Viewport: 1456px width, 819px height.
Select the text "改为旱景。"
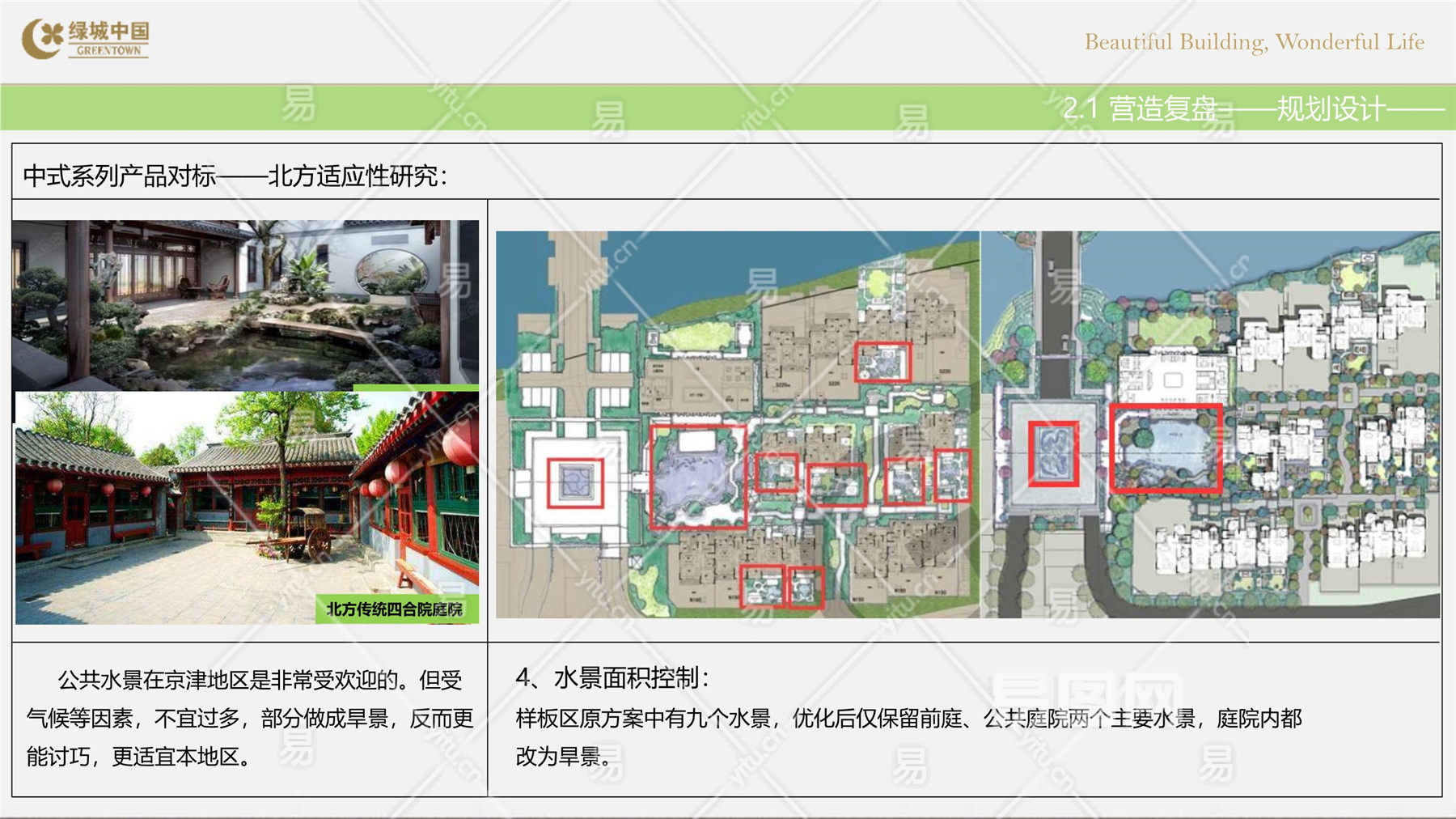tap(564, 757)
